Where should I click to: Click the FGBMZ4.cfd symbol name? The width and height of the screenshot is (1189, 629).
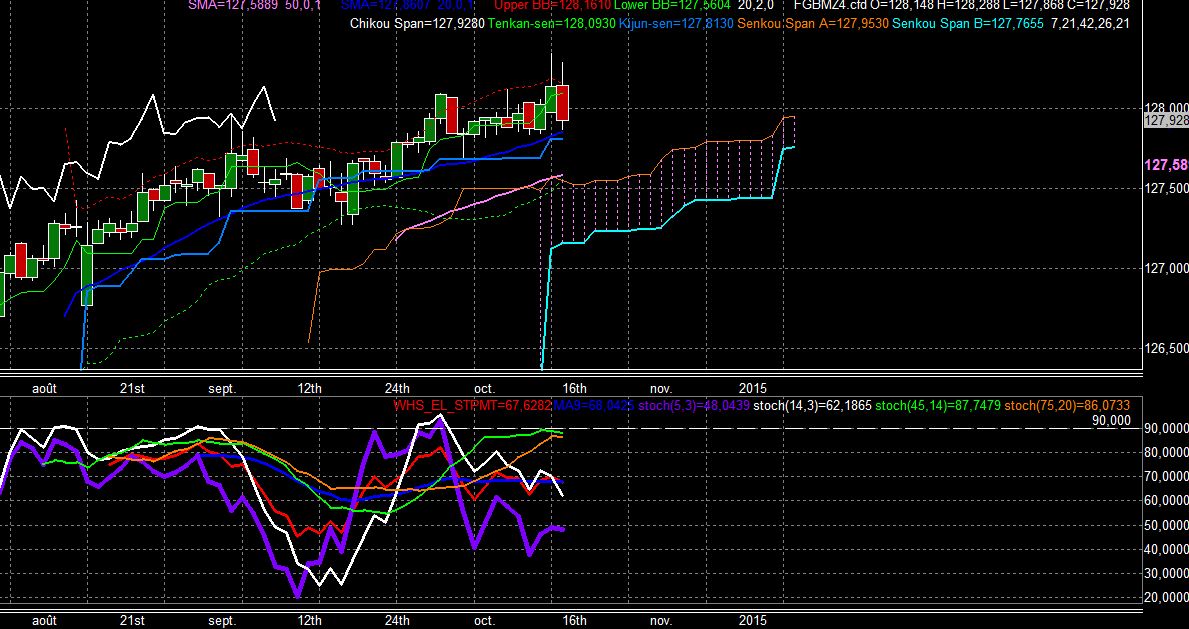click(829, 5)
